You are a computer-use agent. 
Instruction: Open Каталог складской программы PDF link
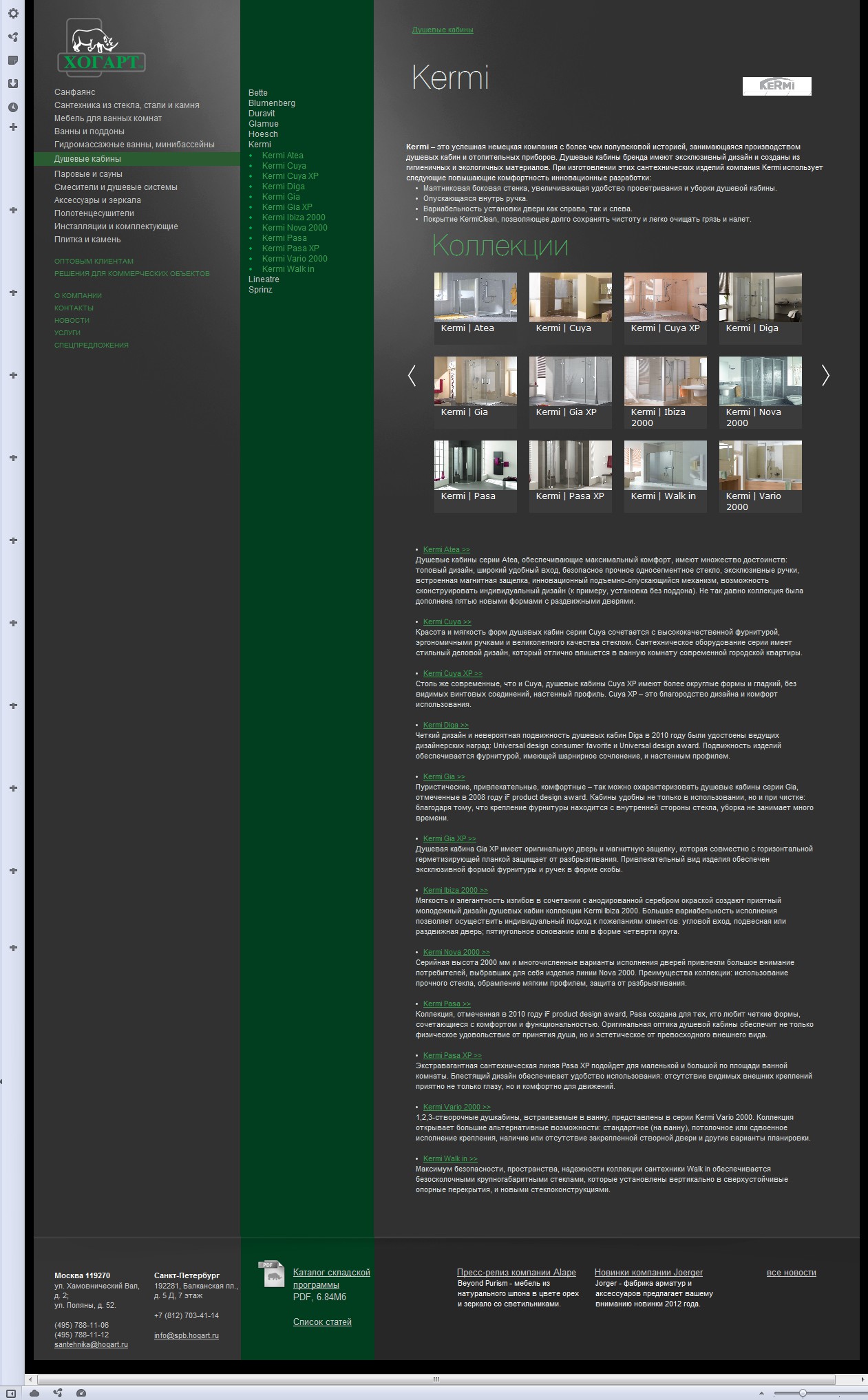[332, 1279]
